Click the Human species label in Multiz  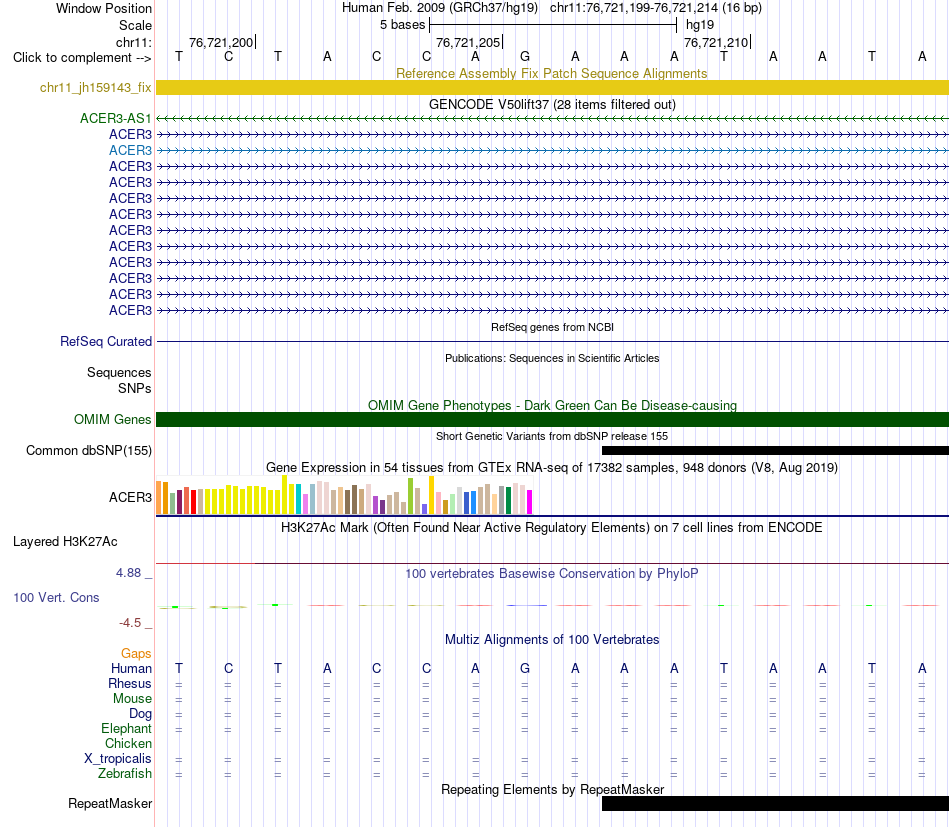[131, 669]
